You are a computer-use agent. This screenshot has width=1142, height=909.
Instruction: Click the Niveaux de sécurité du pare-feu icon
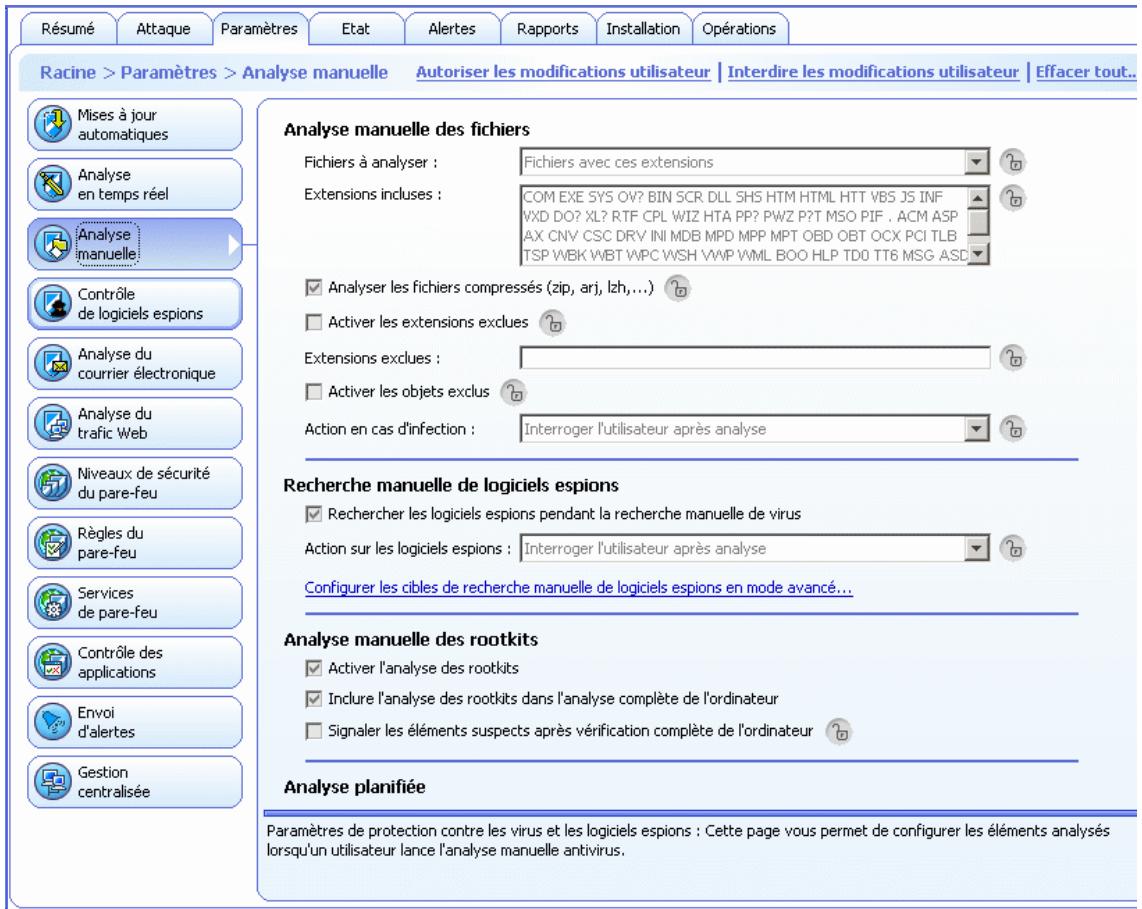(52, 483)
